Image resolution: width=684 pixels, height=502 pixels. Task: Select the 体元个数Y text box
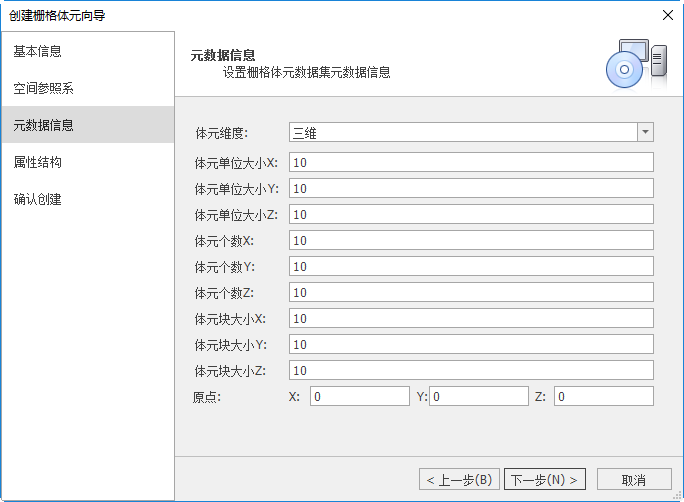[x=470, y=266]
